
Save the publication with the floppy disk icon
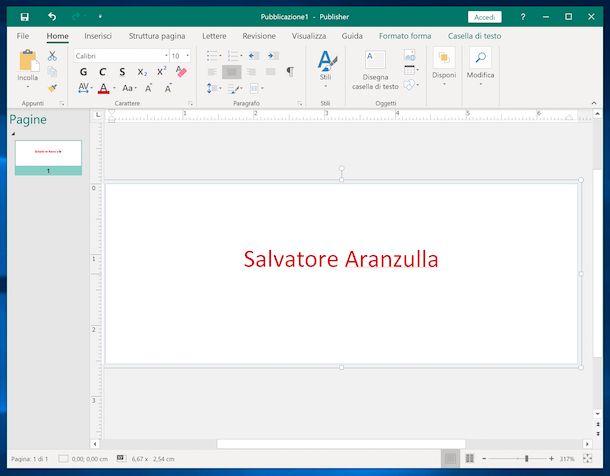pyautogui.click(x=25, y=17)
